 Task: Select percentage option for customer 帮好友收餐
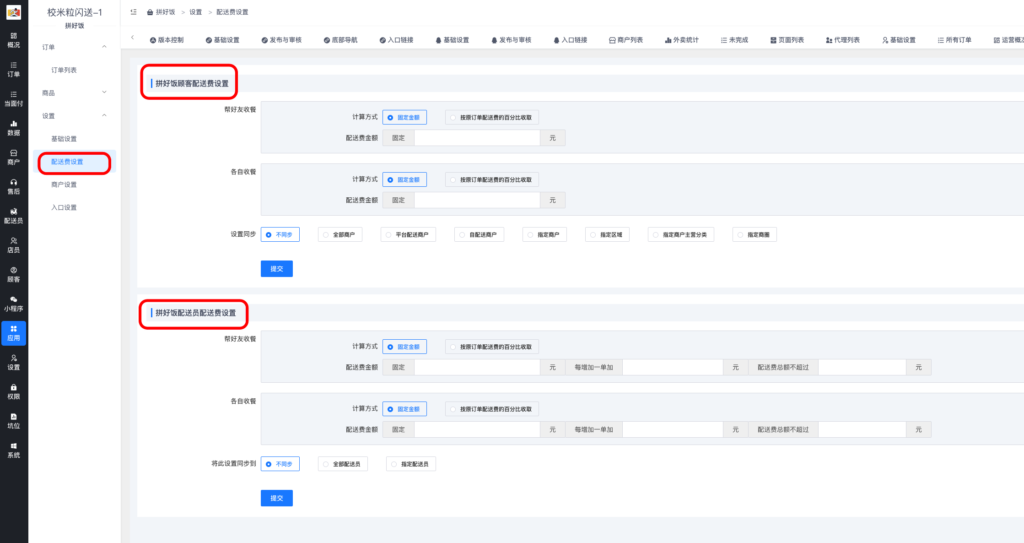[492, 118]
